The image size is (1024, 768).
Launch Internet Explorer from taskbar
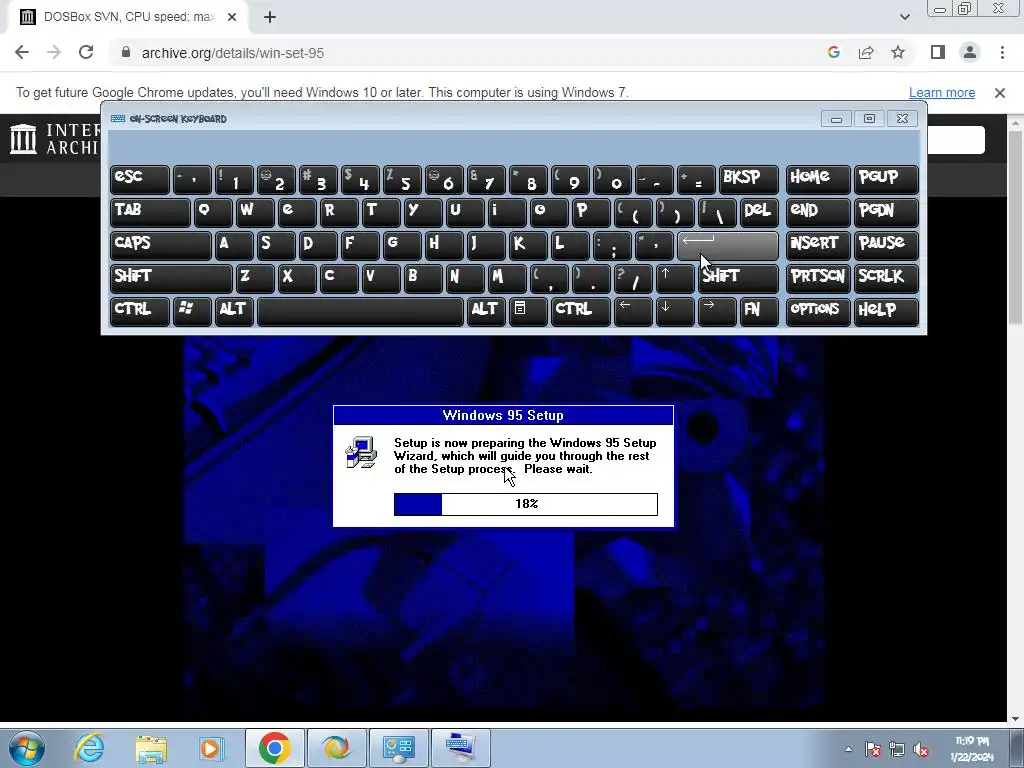point(89,748)
